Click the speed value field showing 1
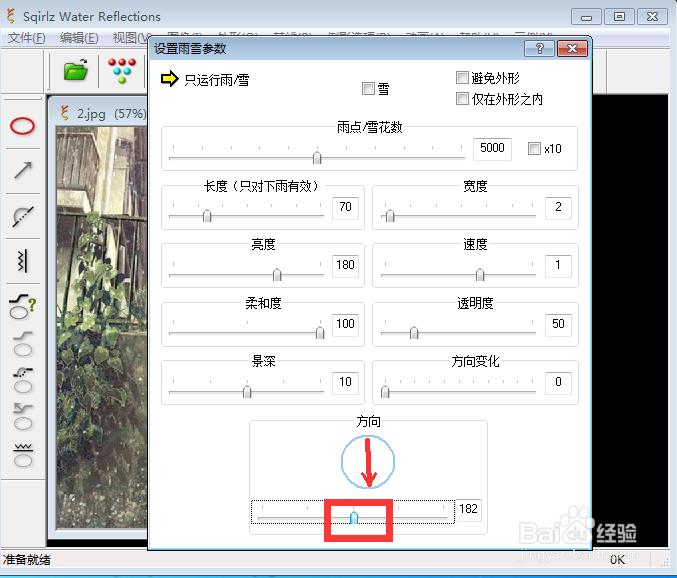Viewport: 677px width, 578px height. point(558,265)
